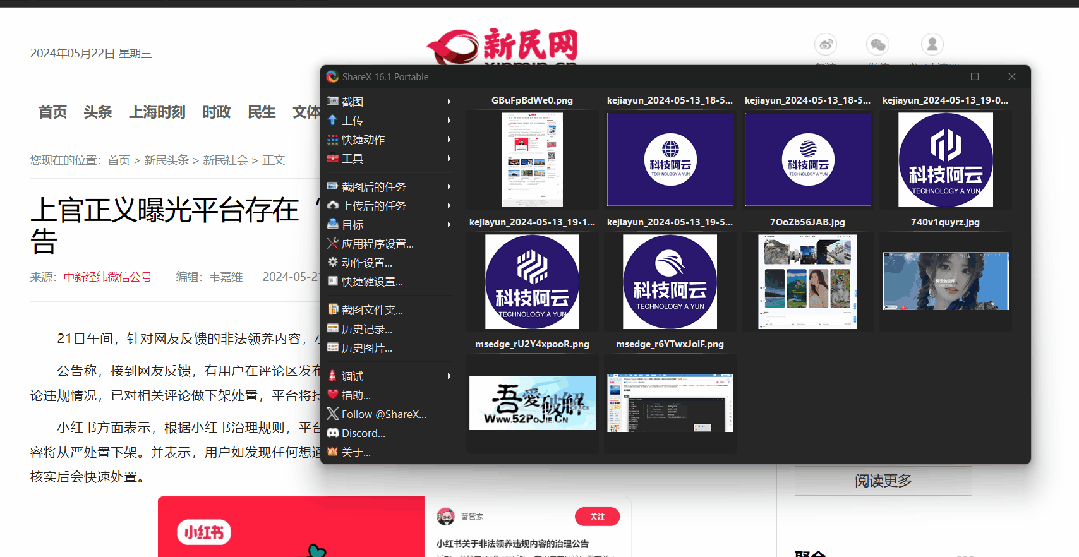Expand the 调试 submenu arrow

(x=449, y=376)
